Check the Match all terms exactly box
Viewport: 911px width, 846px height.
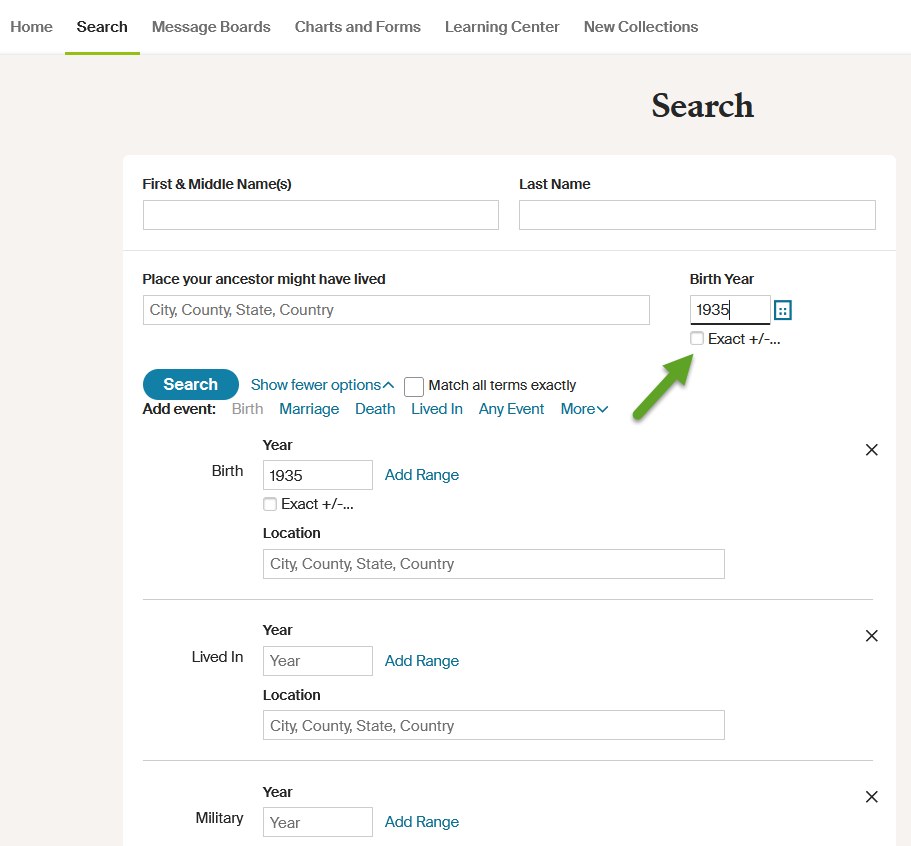(414, 386)
